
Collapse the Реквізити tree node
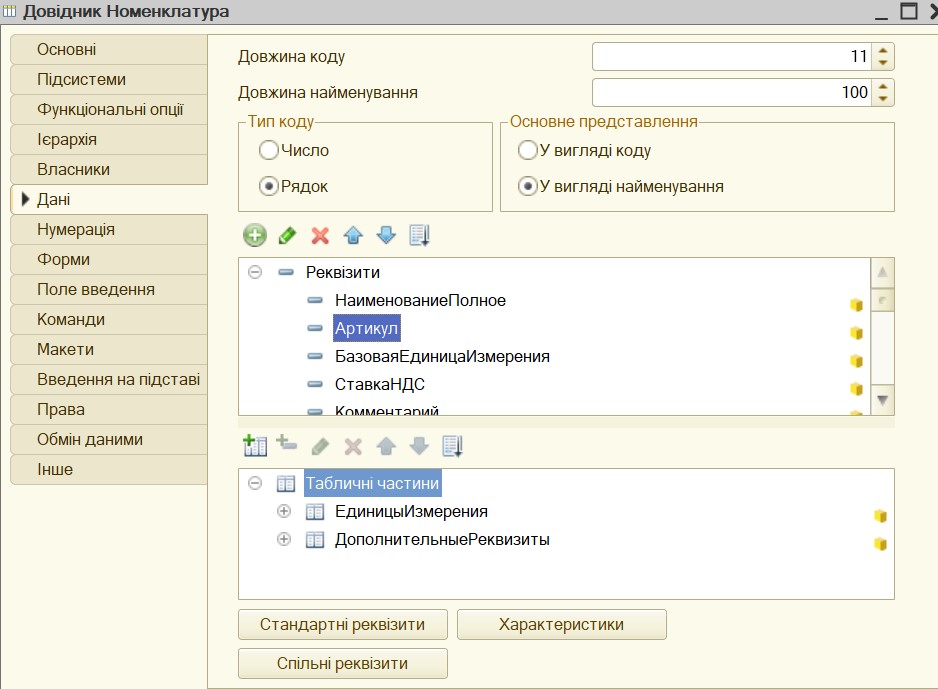coord(255,273)
